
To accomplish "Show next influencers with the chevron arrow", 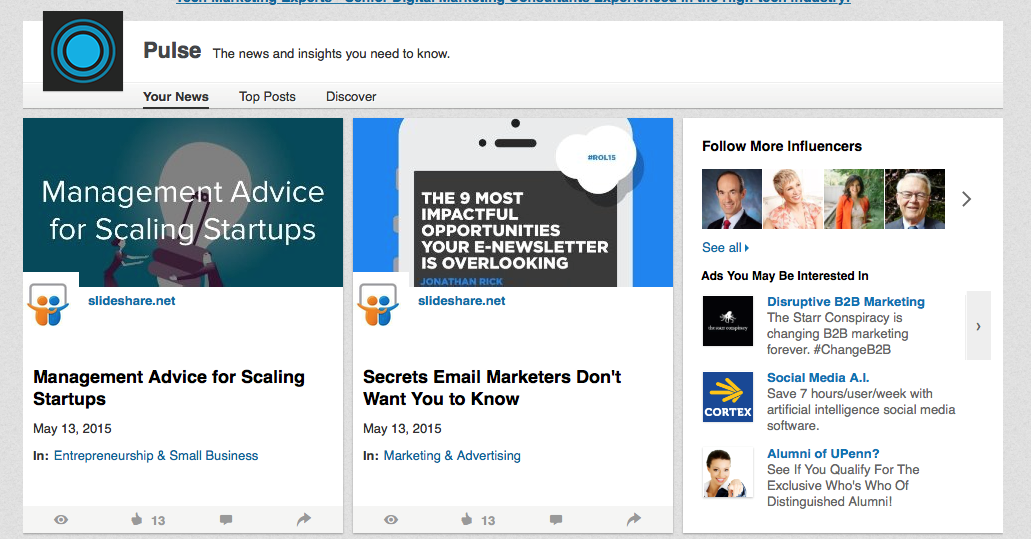I will click(966, 199).
